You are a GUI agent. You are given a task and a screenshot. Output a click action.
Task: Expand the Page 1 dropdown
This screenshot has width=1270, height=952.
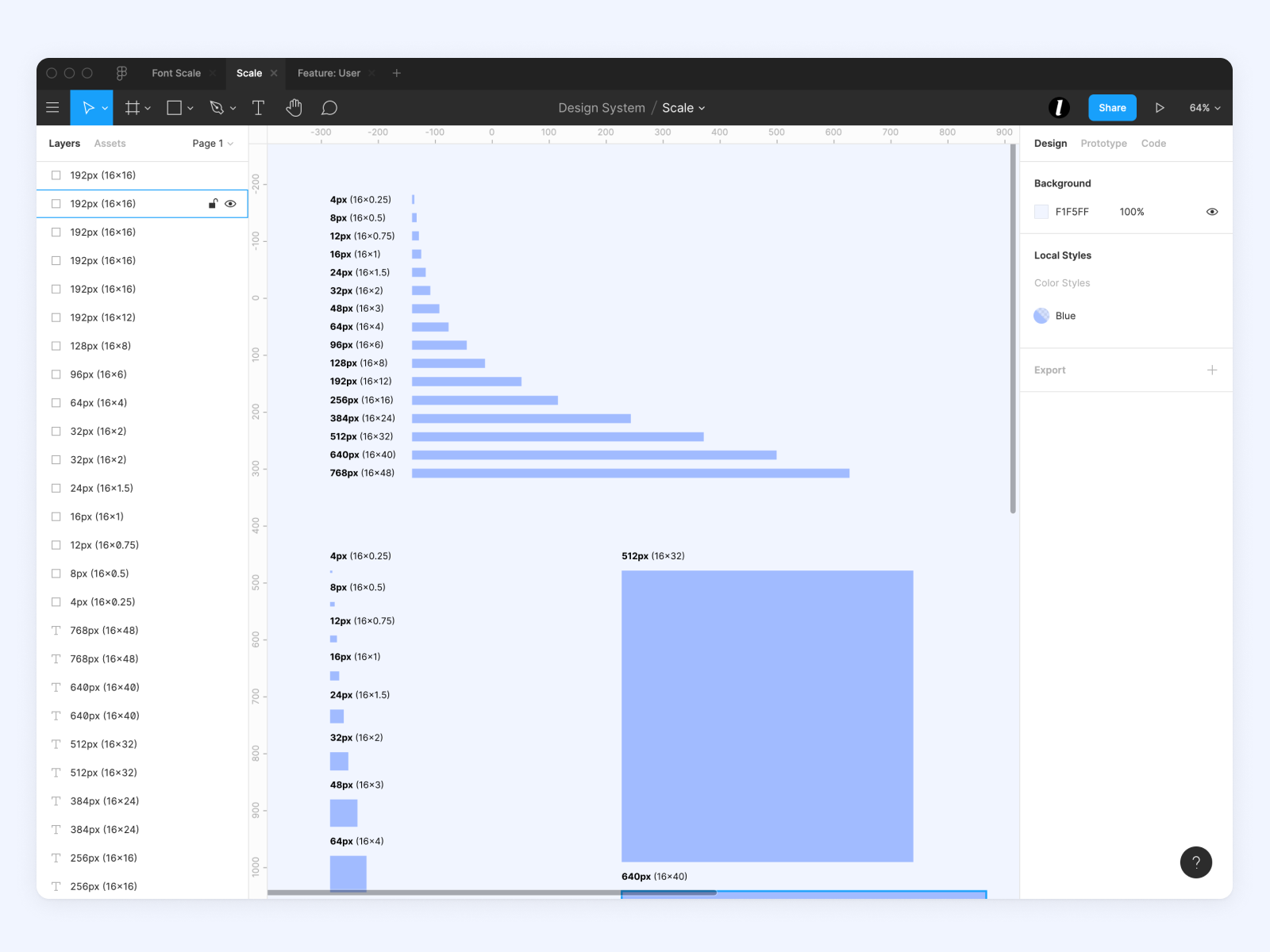click(x=213, y=144)
